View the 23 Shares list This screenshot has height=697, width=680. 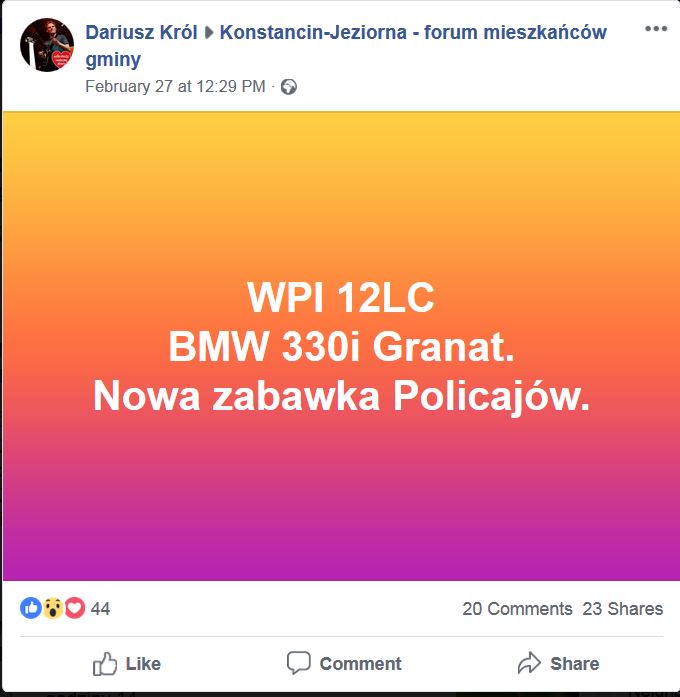point(623,609)
